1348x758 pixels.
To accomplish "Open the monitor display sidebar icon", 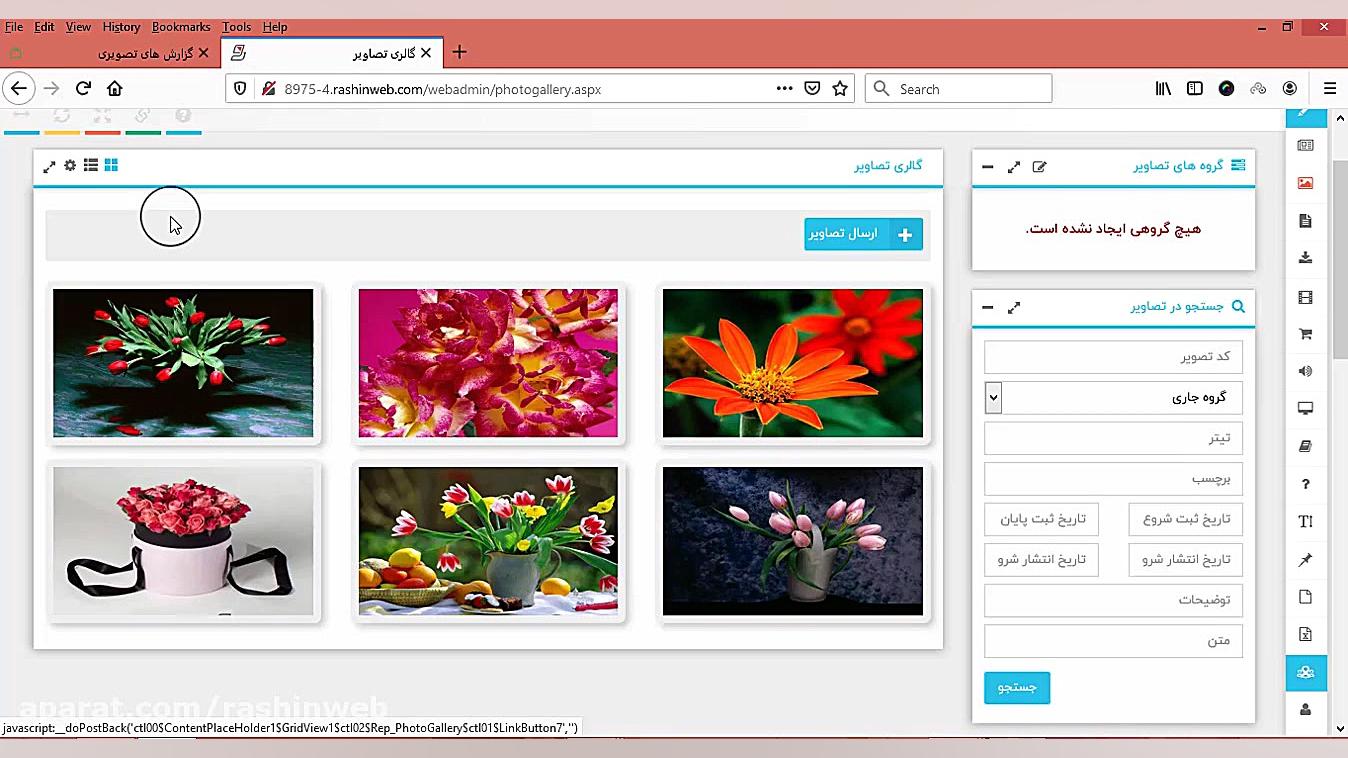I will click(1305, 408).
